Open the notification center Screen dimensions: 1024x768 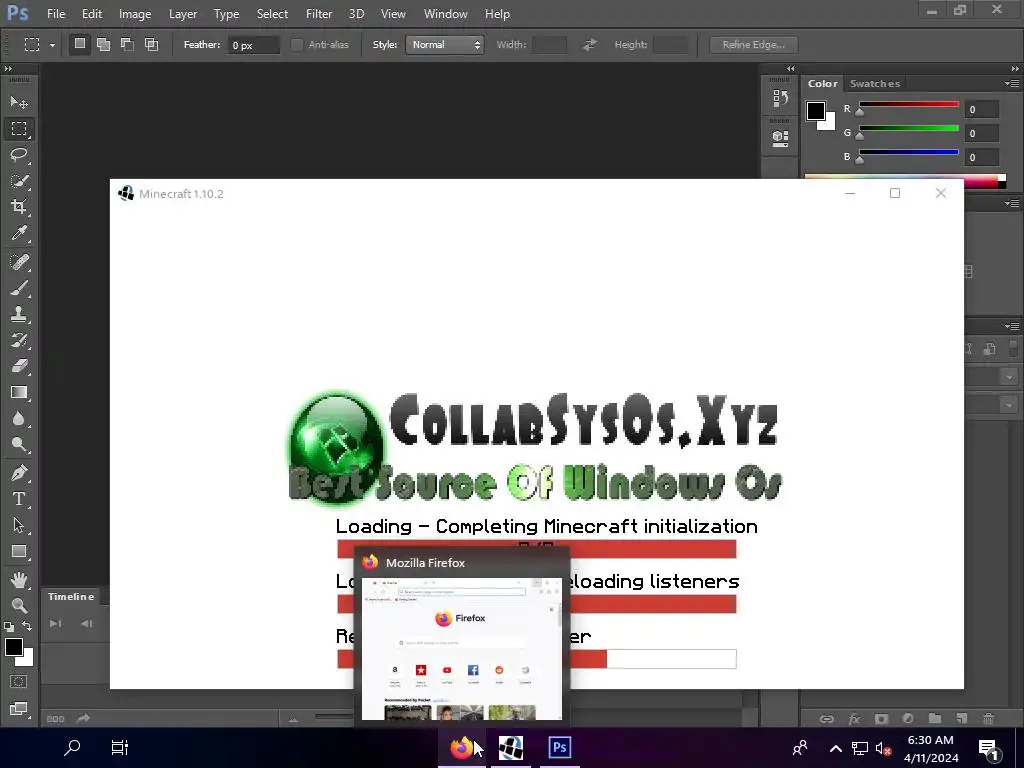pyautogui.click(x=989, y=748)
